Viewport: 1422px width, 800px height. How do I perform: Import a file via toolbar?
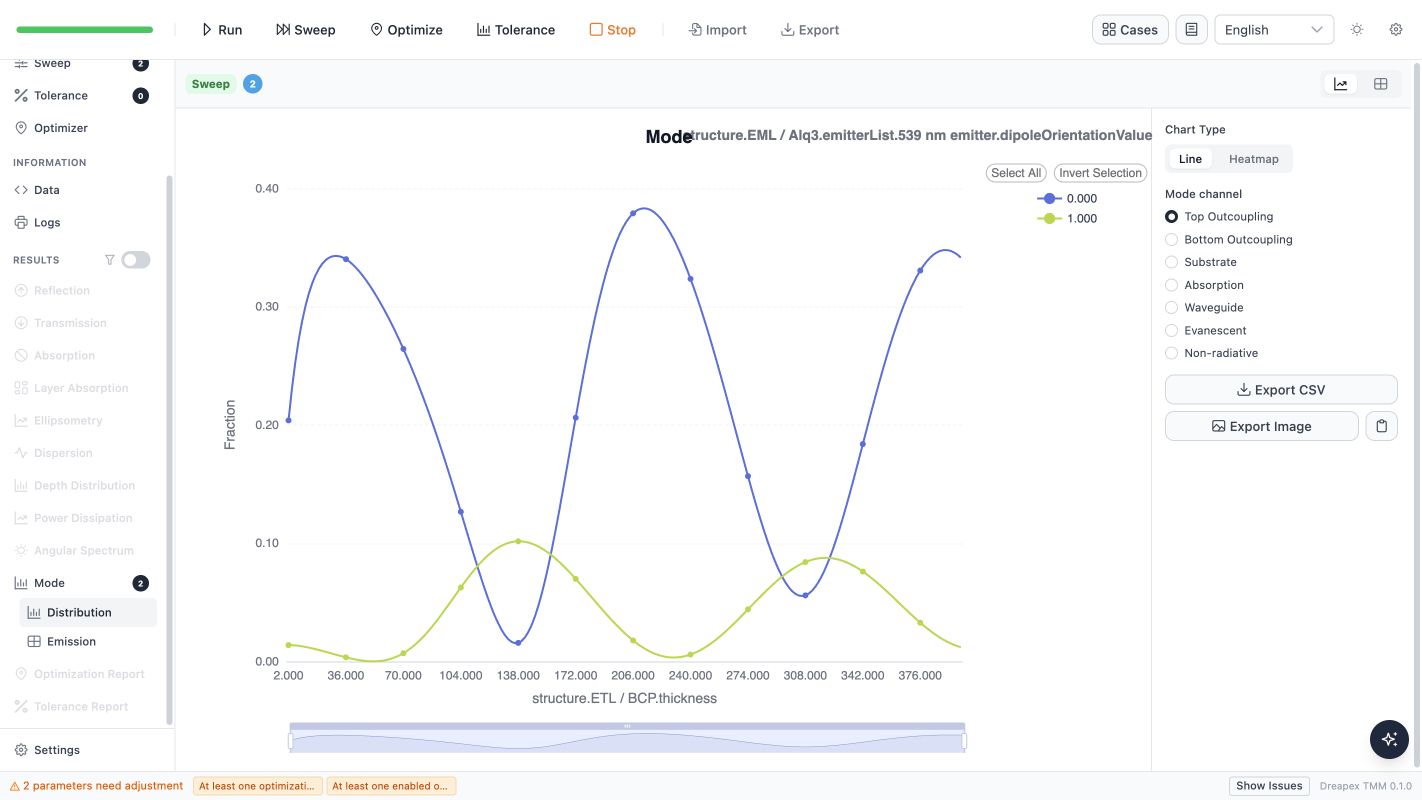pos(718,30)
